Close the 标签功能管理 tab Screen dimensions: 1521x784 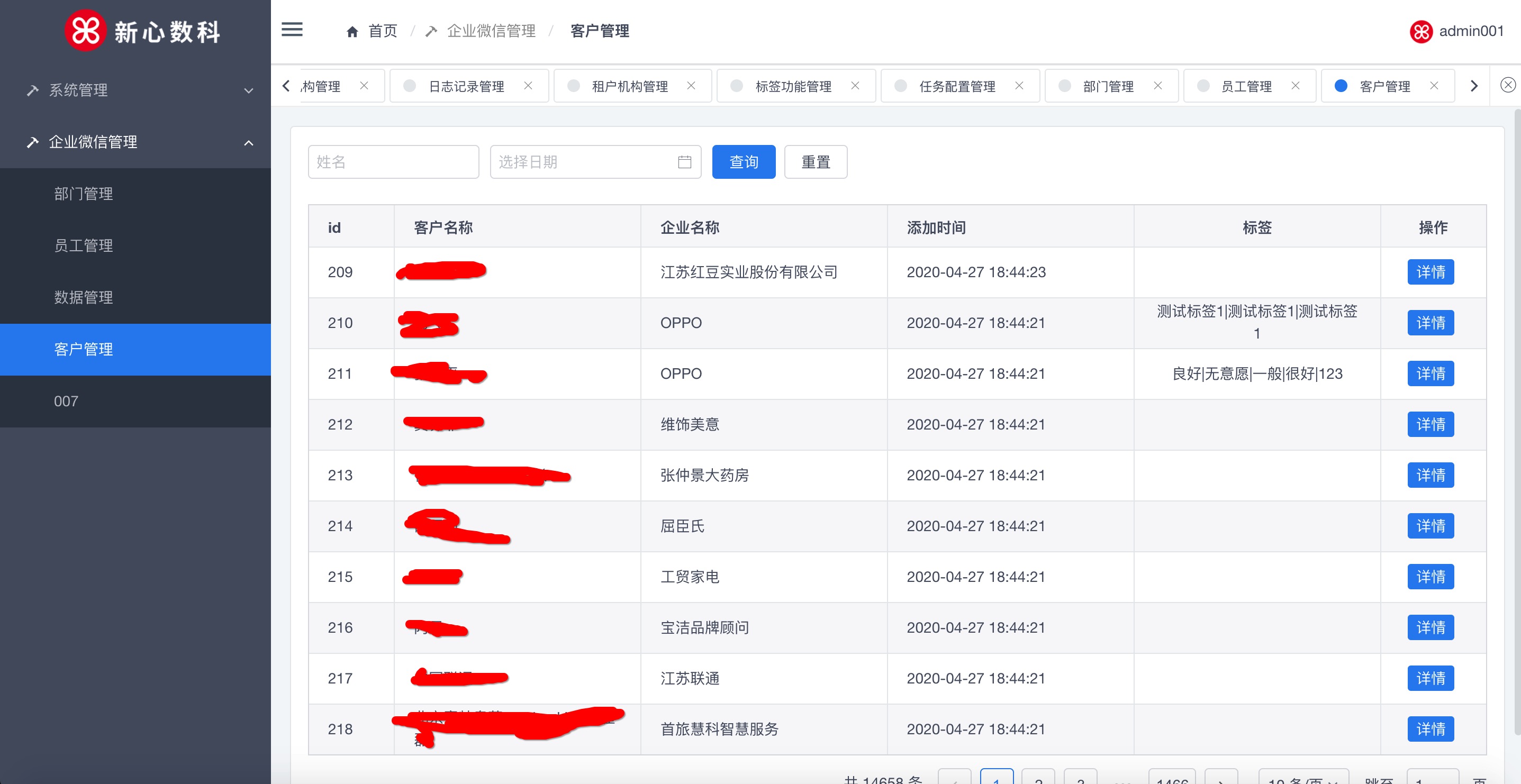pyautogui.click(x=854, y=86)
